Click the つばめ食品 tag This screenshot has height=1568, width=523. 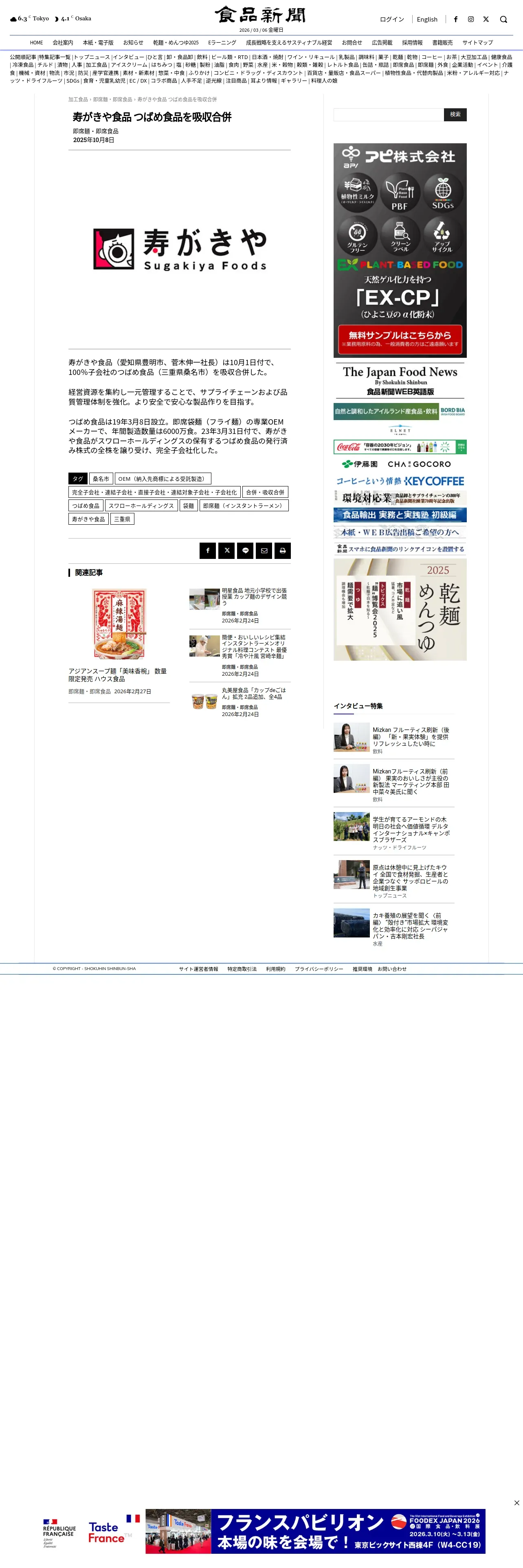[x=86, y=506]
